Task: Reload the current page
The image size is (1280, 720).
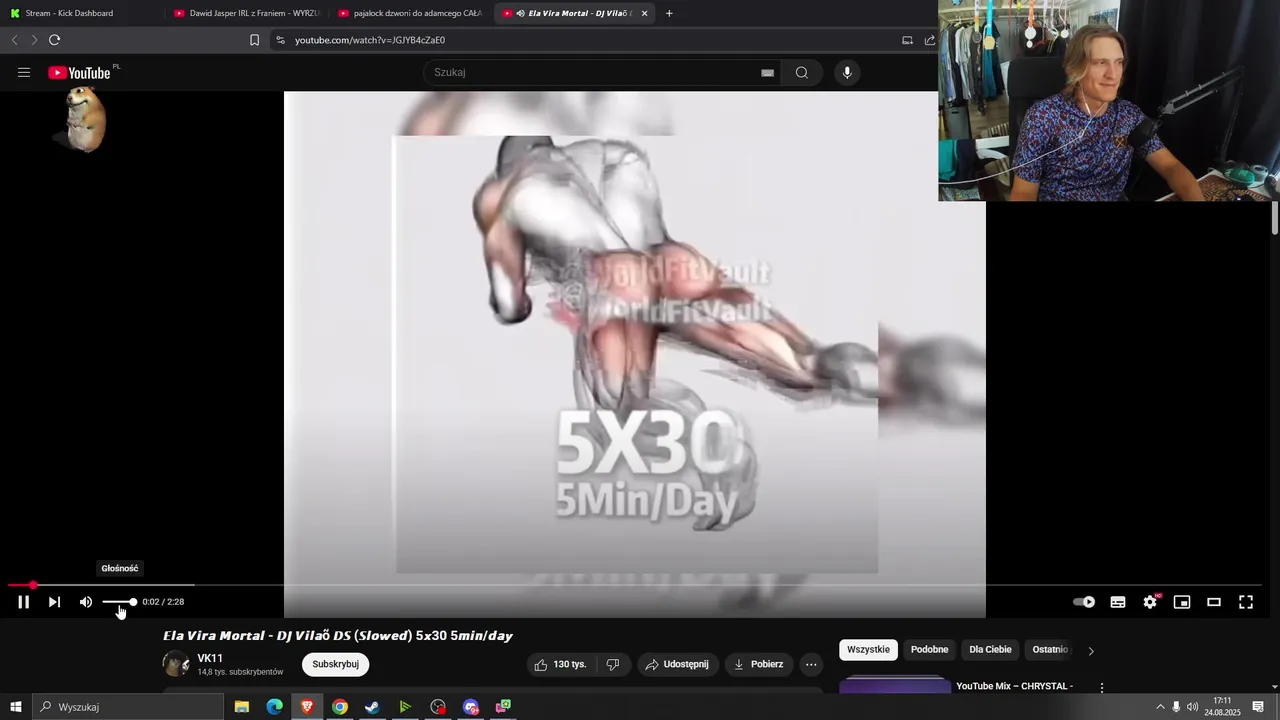Action: click(x=54, y=40)
